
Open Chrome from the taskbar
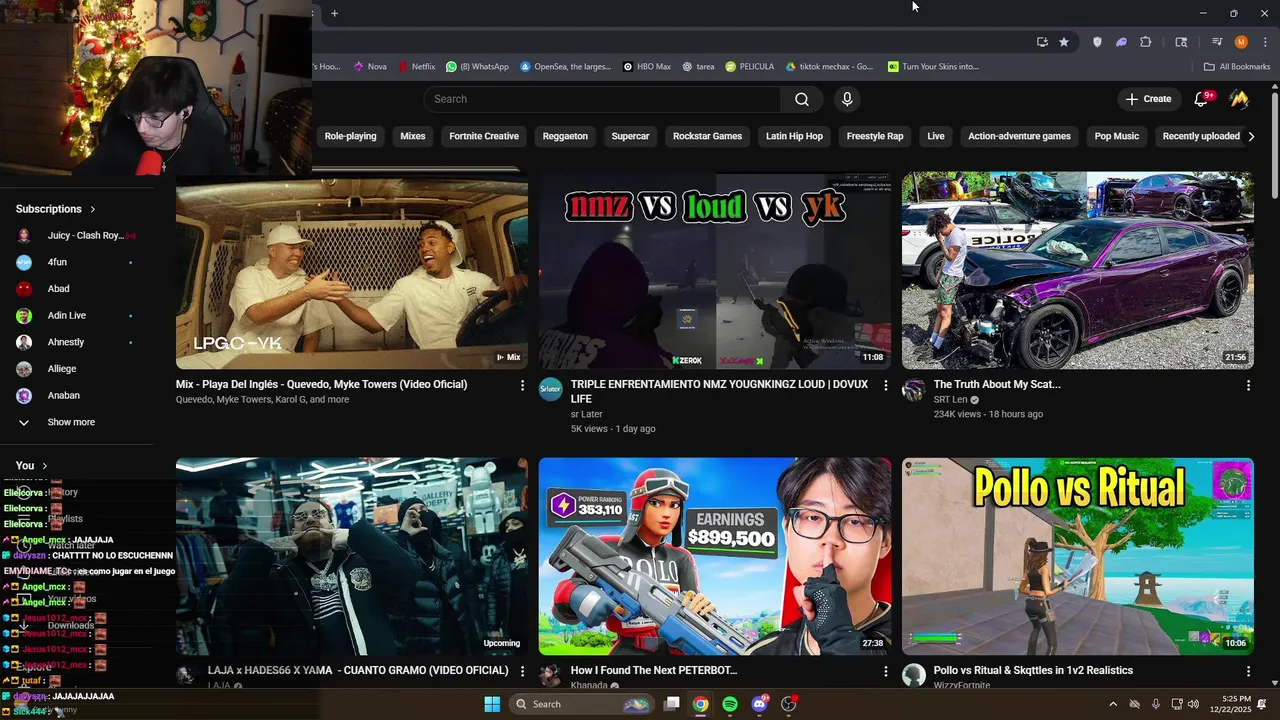(701, 704)
